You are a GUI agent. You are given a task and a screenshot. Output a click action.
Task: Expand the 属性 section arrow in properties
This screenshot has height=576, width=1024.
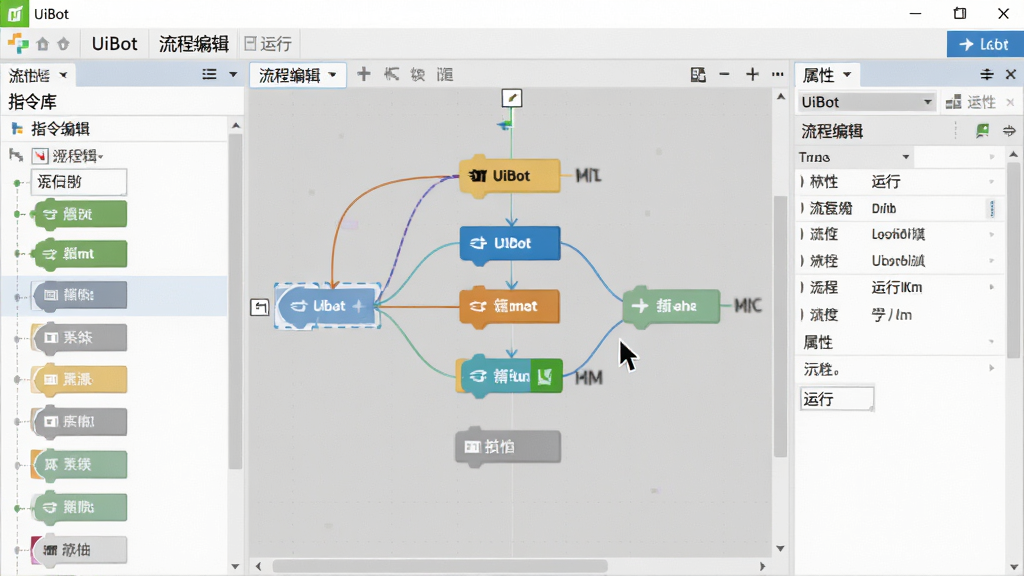pyautogui.click(x=992, y=342)
